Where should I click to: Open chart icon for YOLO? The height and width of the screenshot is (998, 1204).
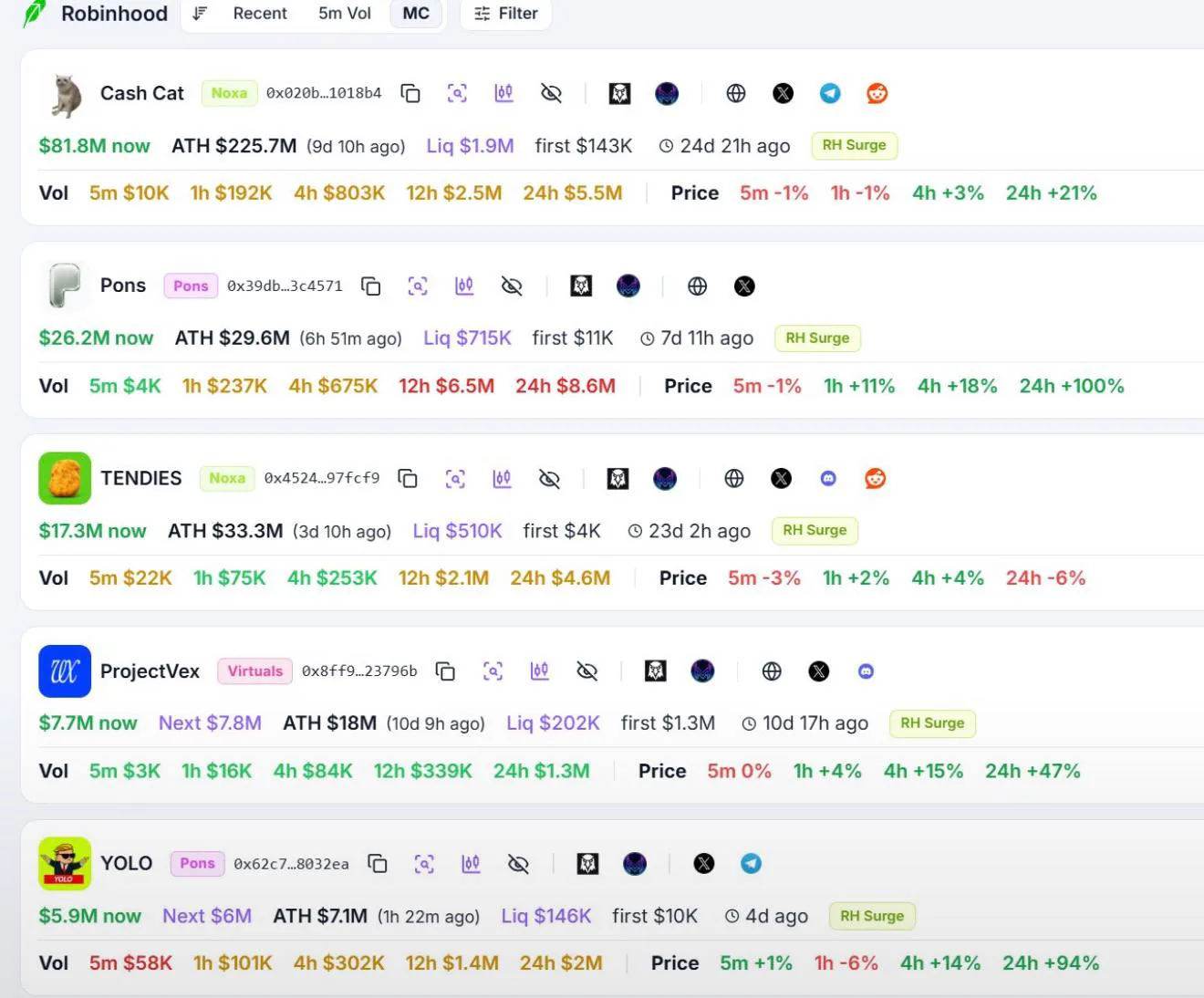pos(471,864)
